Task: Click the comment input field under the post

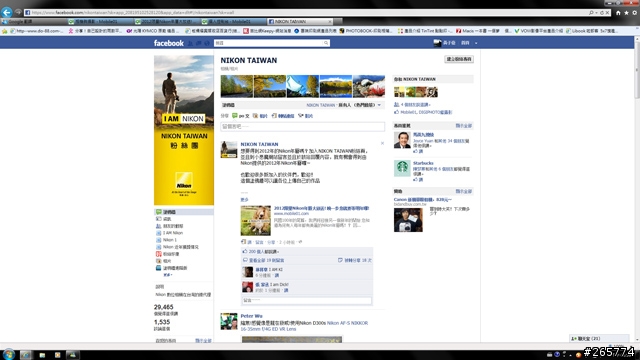Action: pyautogui.click(x=307, y=300)
